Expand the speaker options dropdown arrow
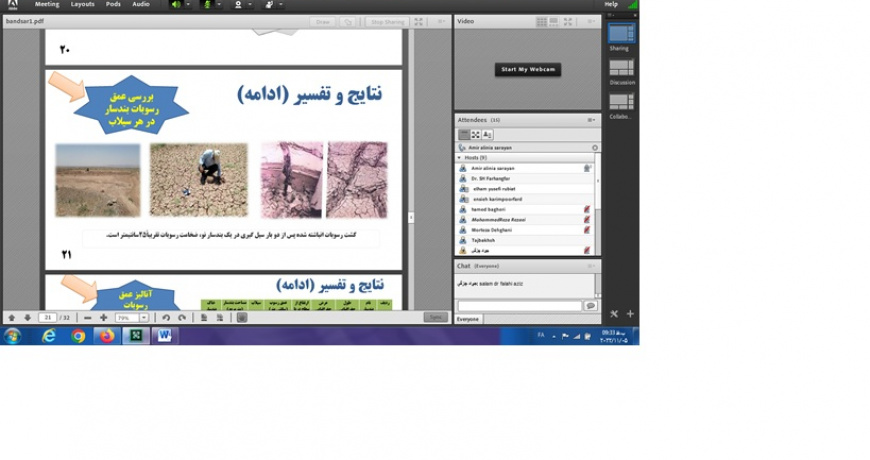Viewport: 870px width, 460px height. (x=188, y=4)
